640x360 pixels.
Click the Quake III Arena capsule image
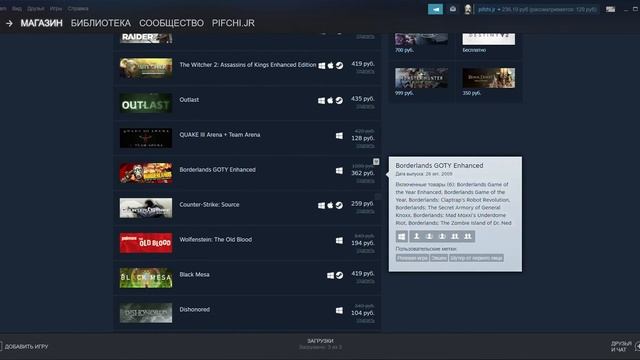point(146,138)
